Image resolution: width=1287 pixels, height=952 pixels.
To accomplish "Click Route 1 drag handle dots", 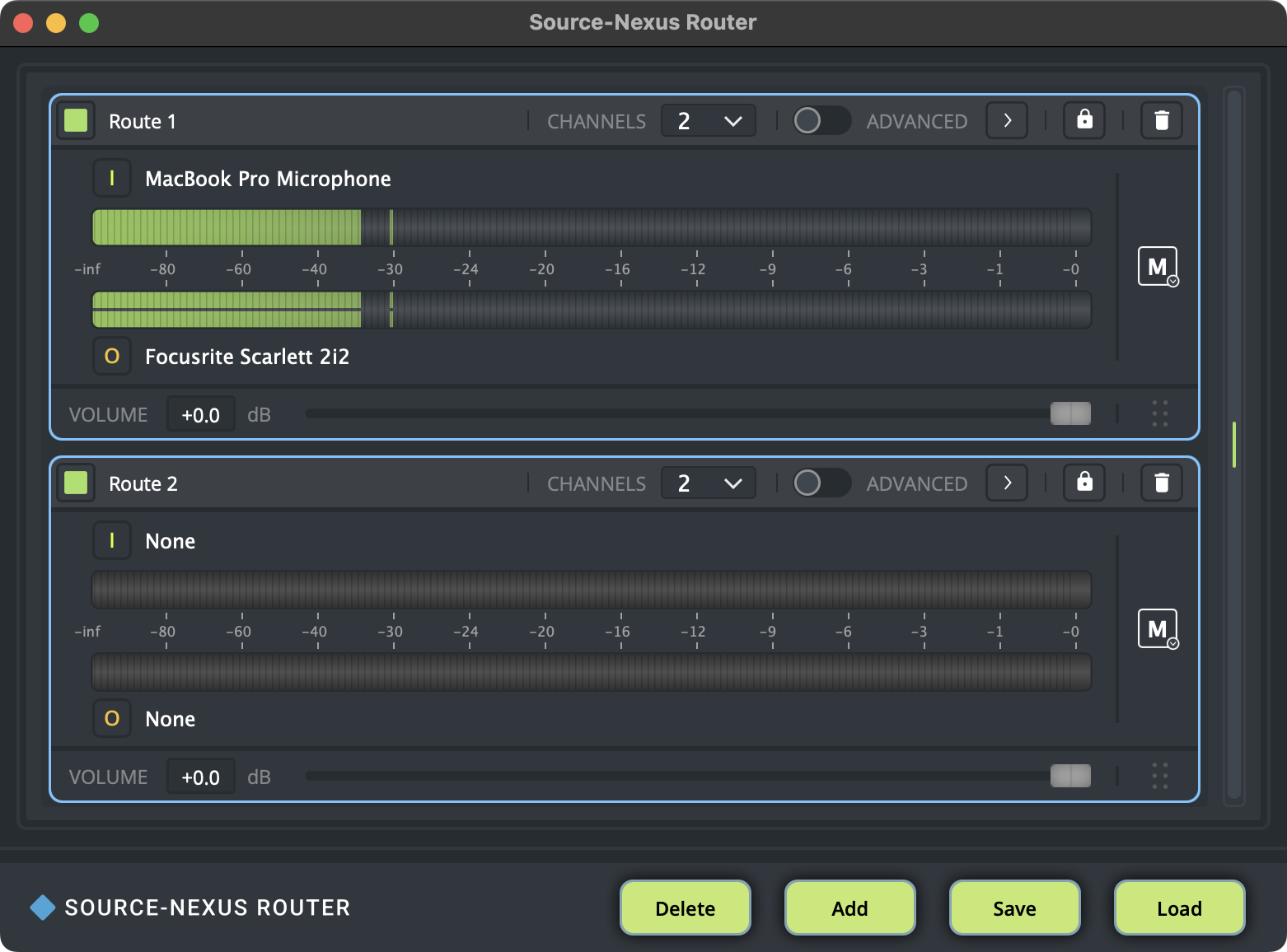I will click(1159, 413).
